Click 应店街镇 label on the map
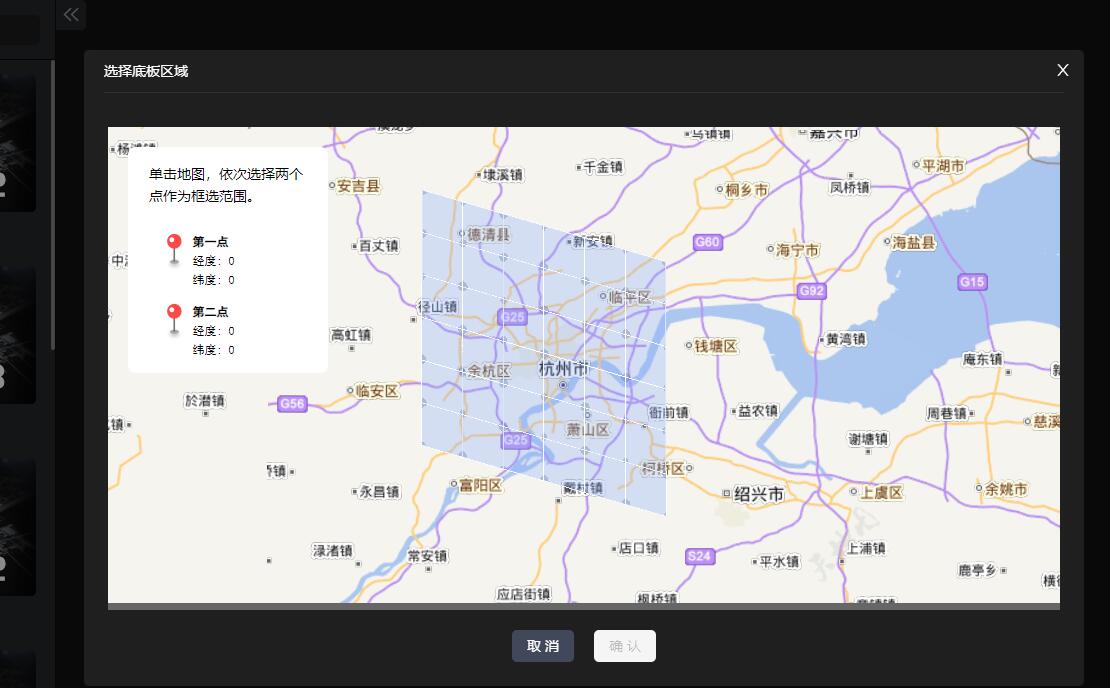The height and width of the screenshot is (688, 1110). (523, 594)
